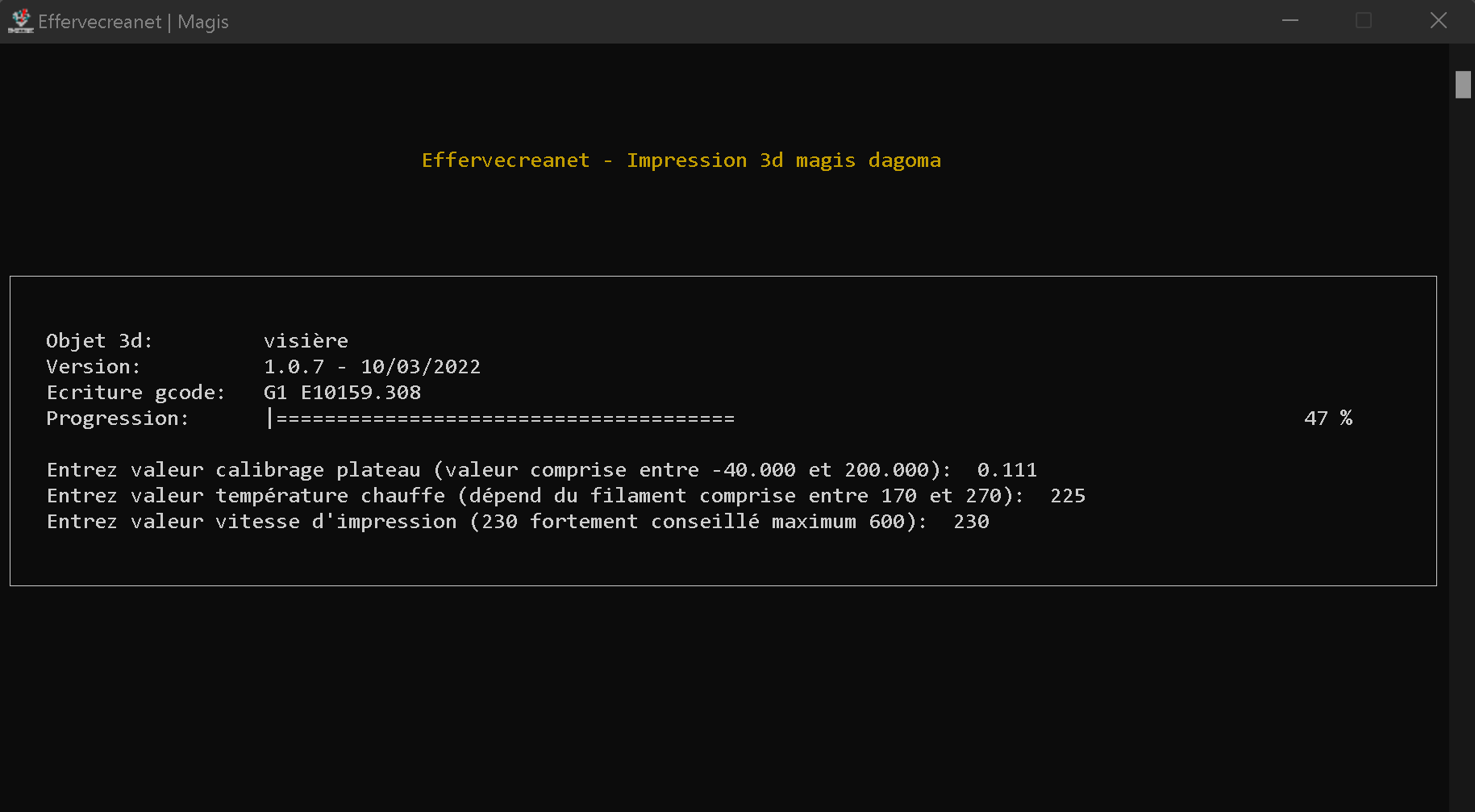Select the heating temperature value '225'

tap(1068, 496)
